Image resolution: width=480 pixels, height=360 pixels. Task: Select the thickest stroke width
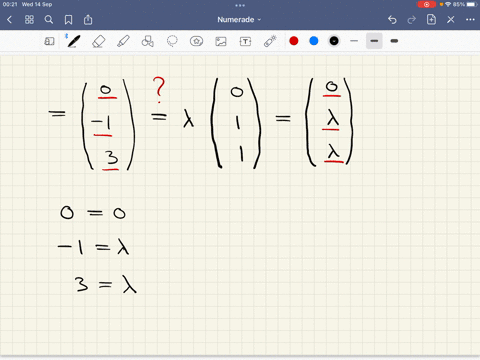coord(394,41)
